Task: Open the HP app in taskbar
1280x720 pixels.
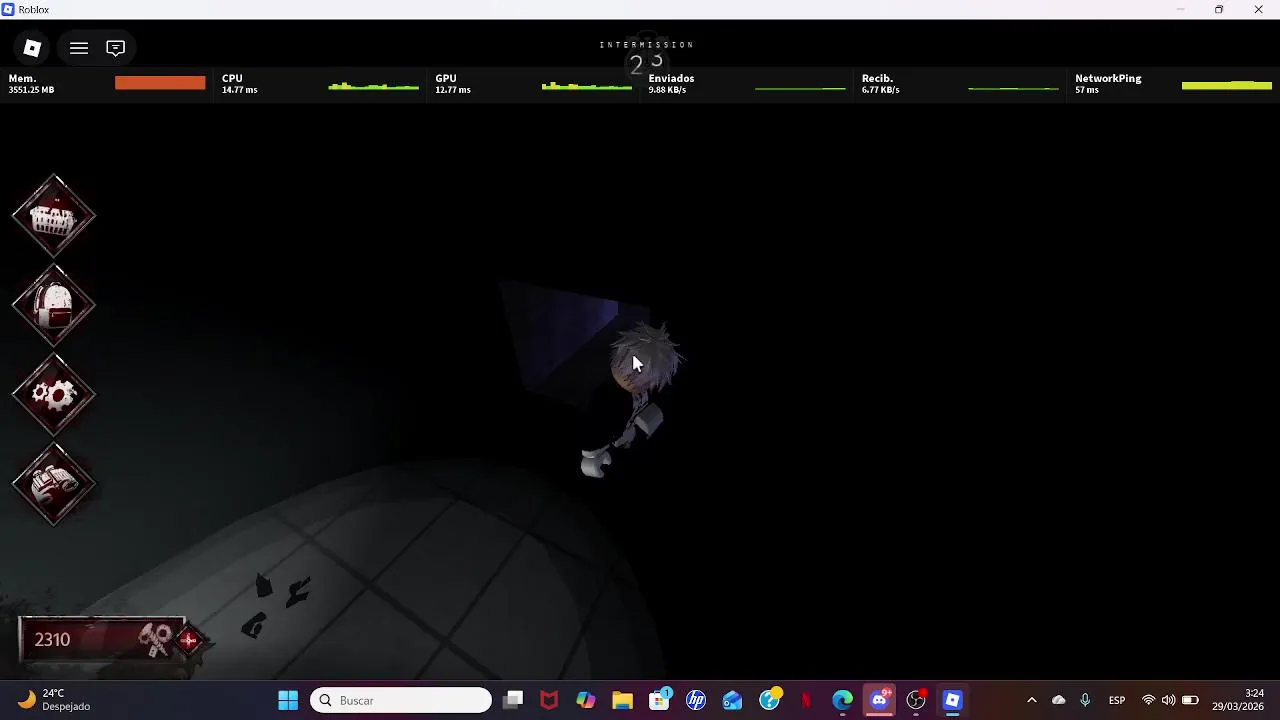Action: point(696,700)
